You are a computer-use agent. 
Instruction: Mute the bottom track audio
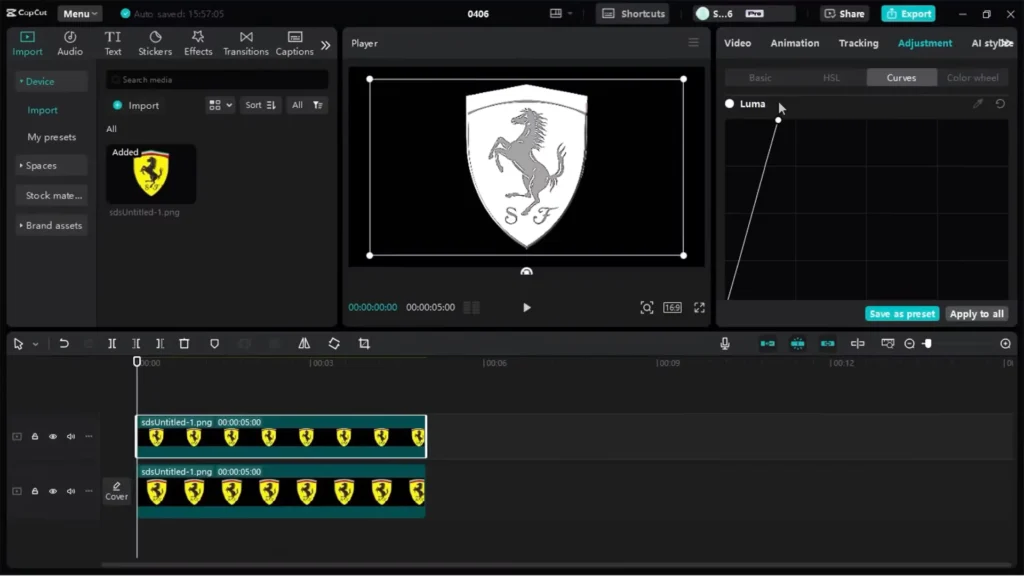point(71,491)
